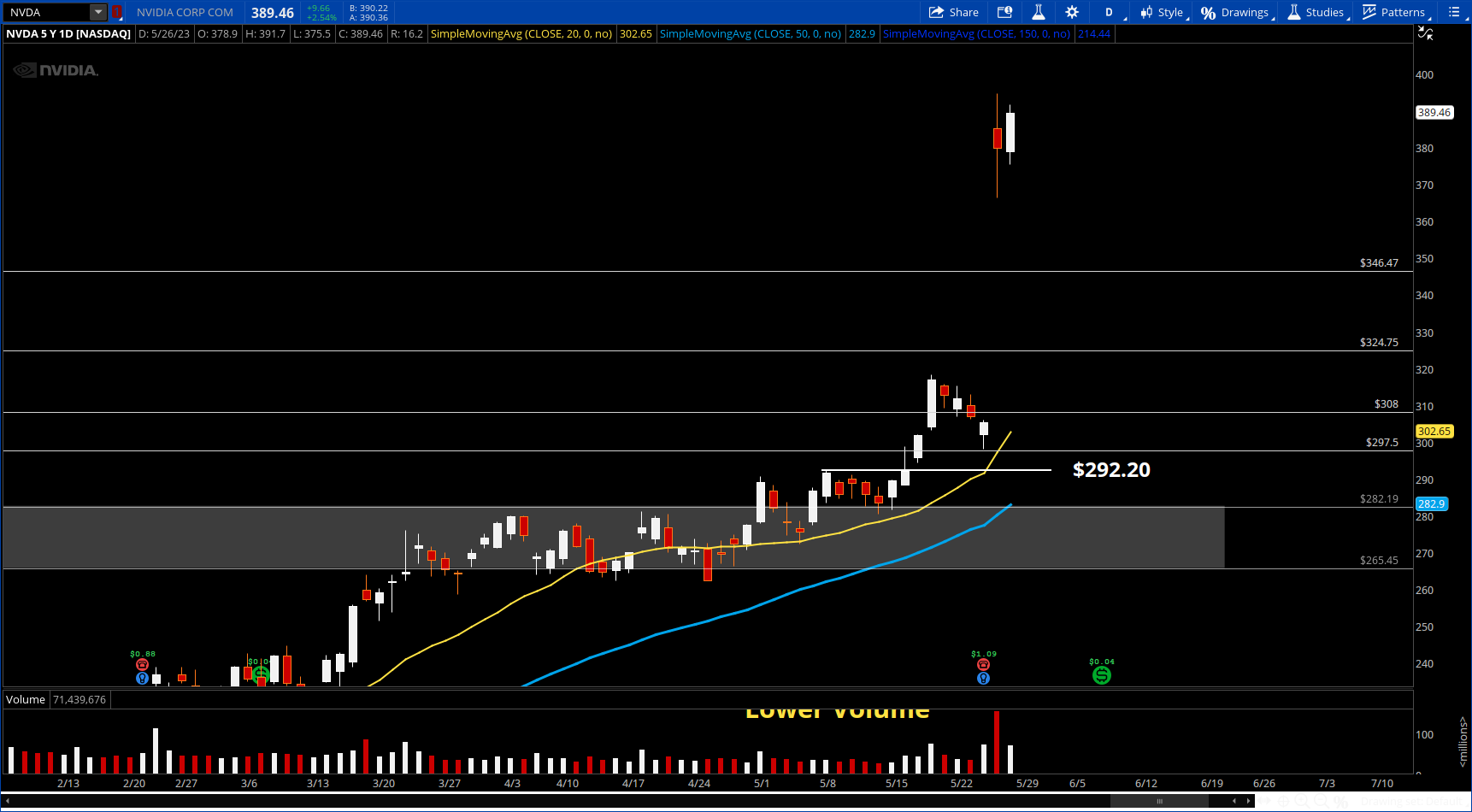1472x812 pixels.
Task: Click the red earnings phone icon near 2/20
Action: pos(142,665)
